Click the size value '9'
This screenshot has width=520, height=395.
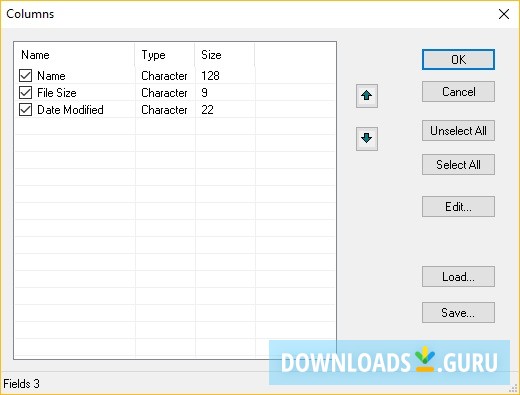coord(205,93)
